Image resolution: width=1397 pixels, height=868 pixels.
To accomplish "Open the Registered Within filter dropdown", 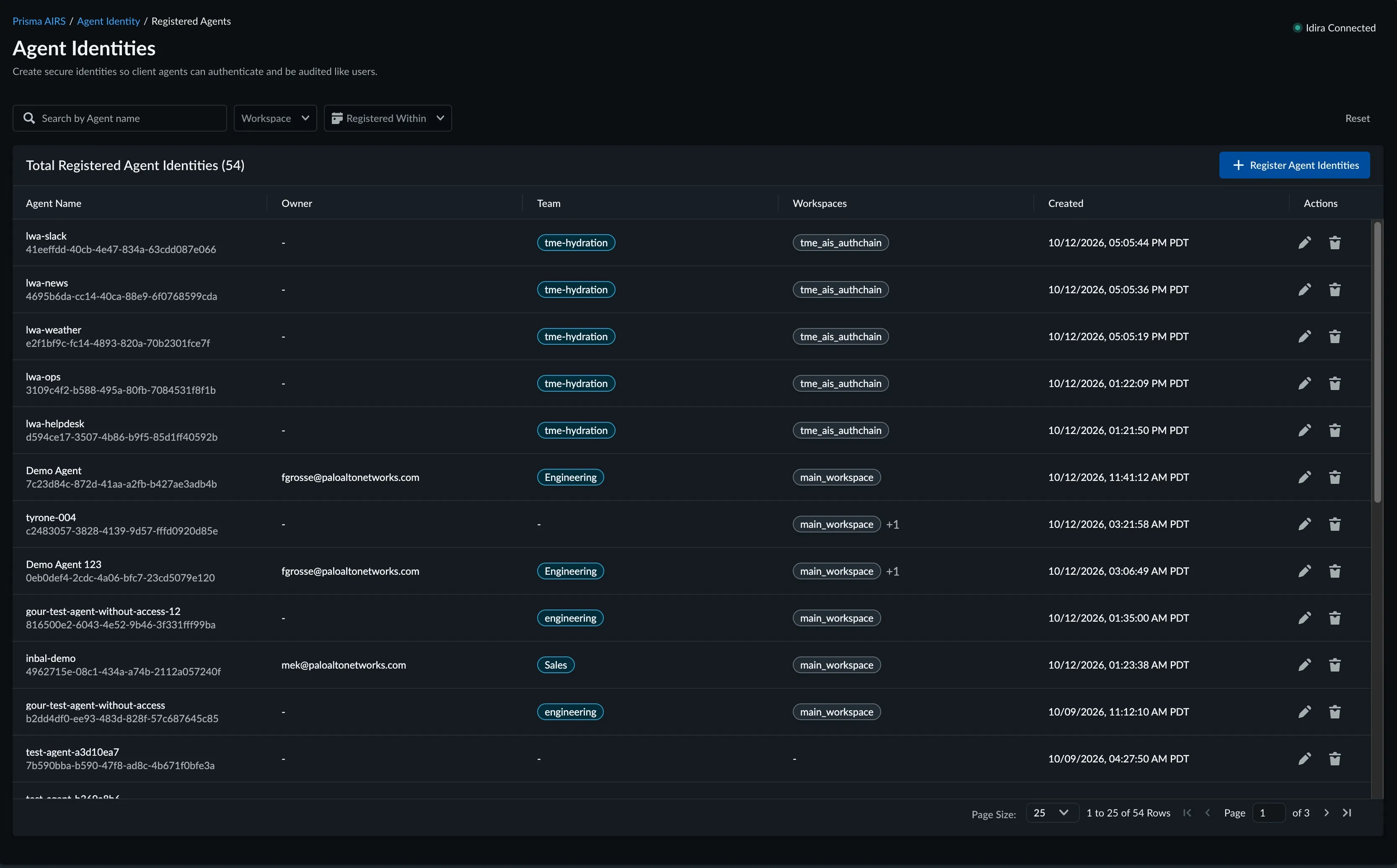I will [388, 118].
